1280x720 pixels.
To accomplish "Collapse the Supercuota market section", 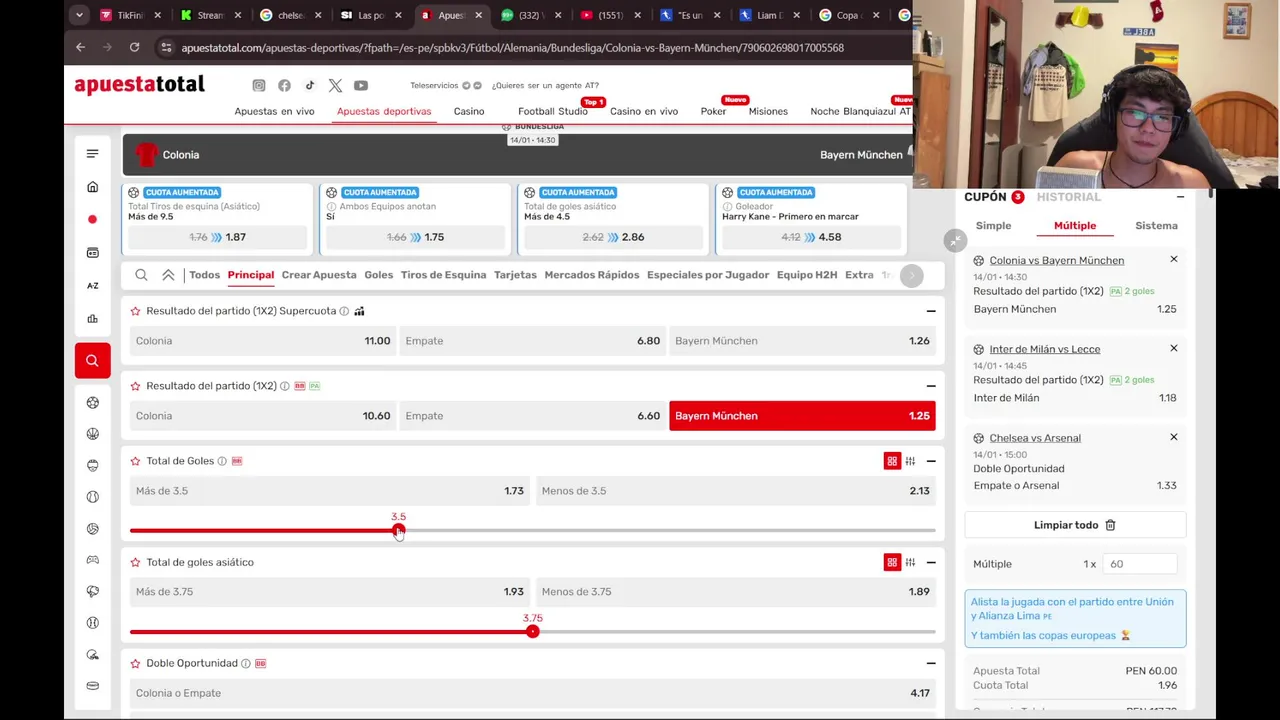I will pos(931,311).
